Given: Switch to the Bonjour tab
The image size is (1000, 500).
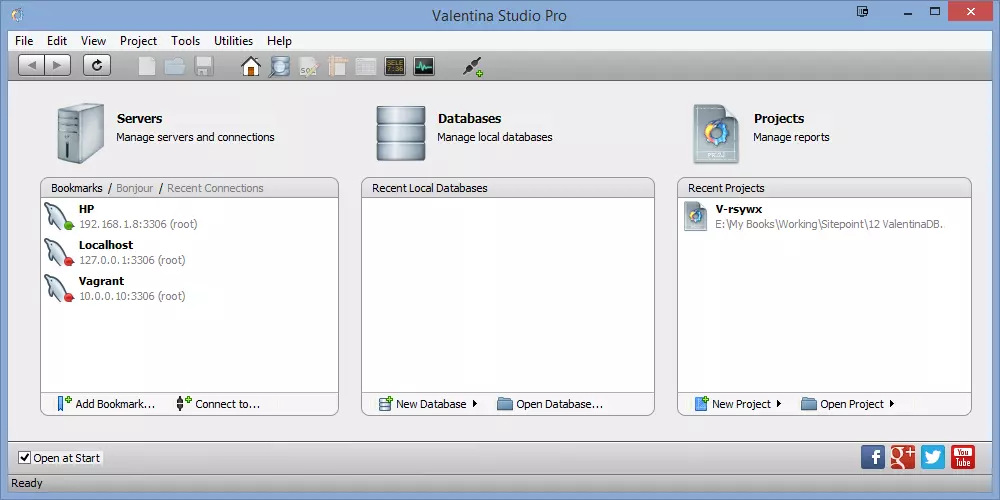Looking at the screenshot, I should click(135, 188).
